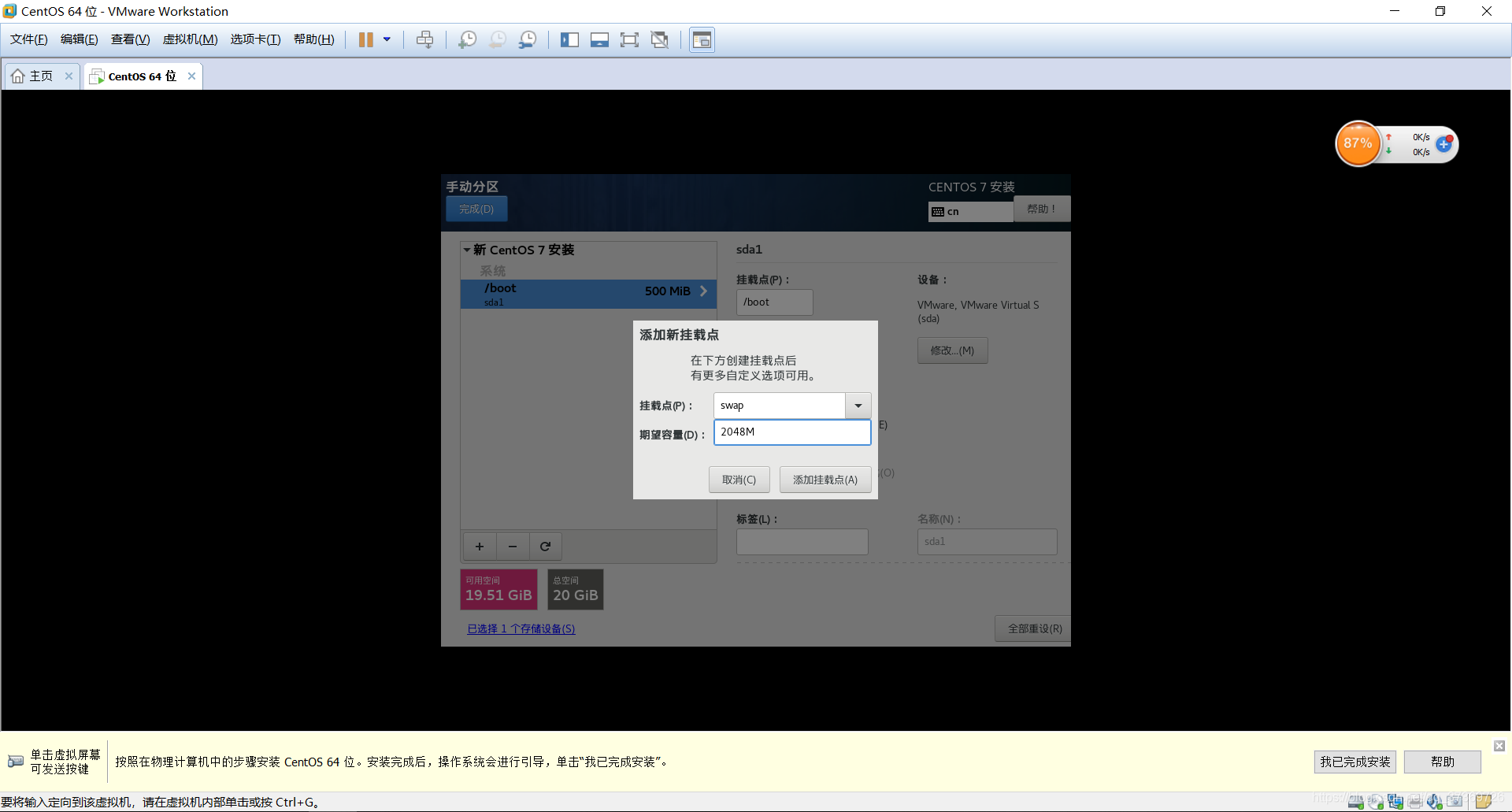Click the cn keyboard layout indicator

[970, 211]
